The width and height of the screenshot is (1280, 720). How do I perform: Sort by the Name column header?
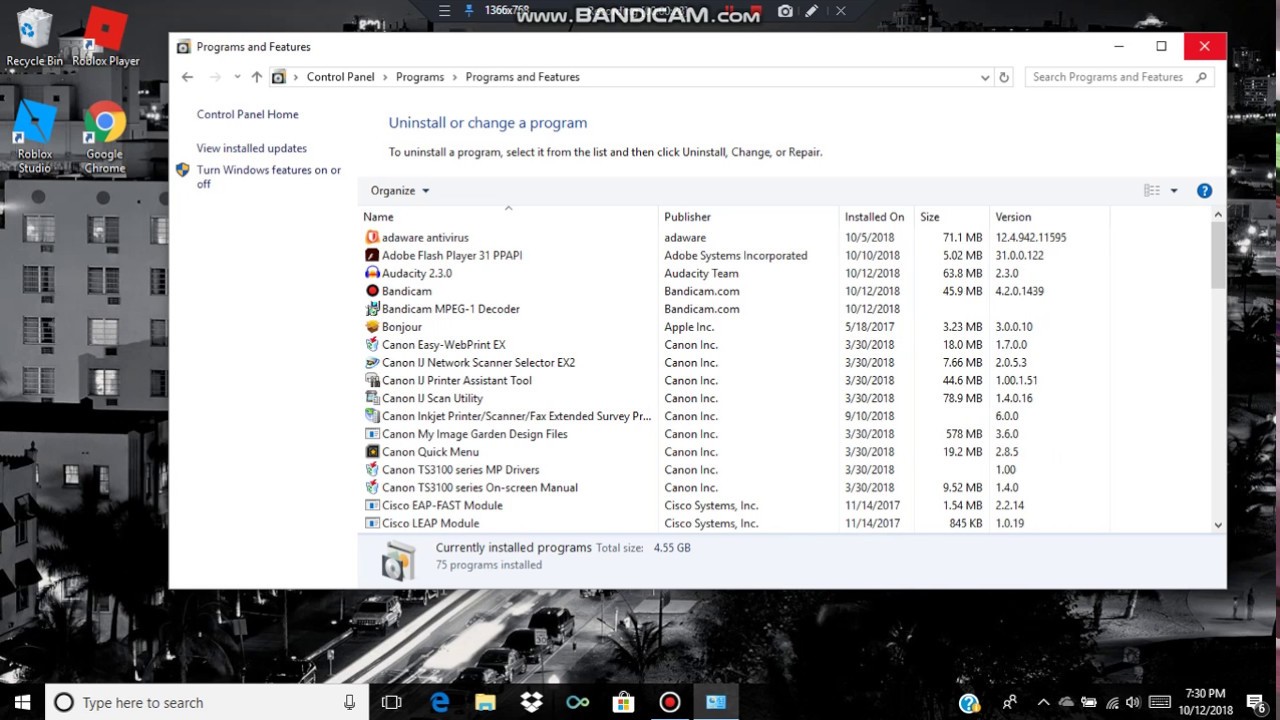click(x=508, y=217)
